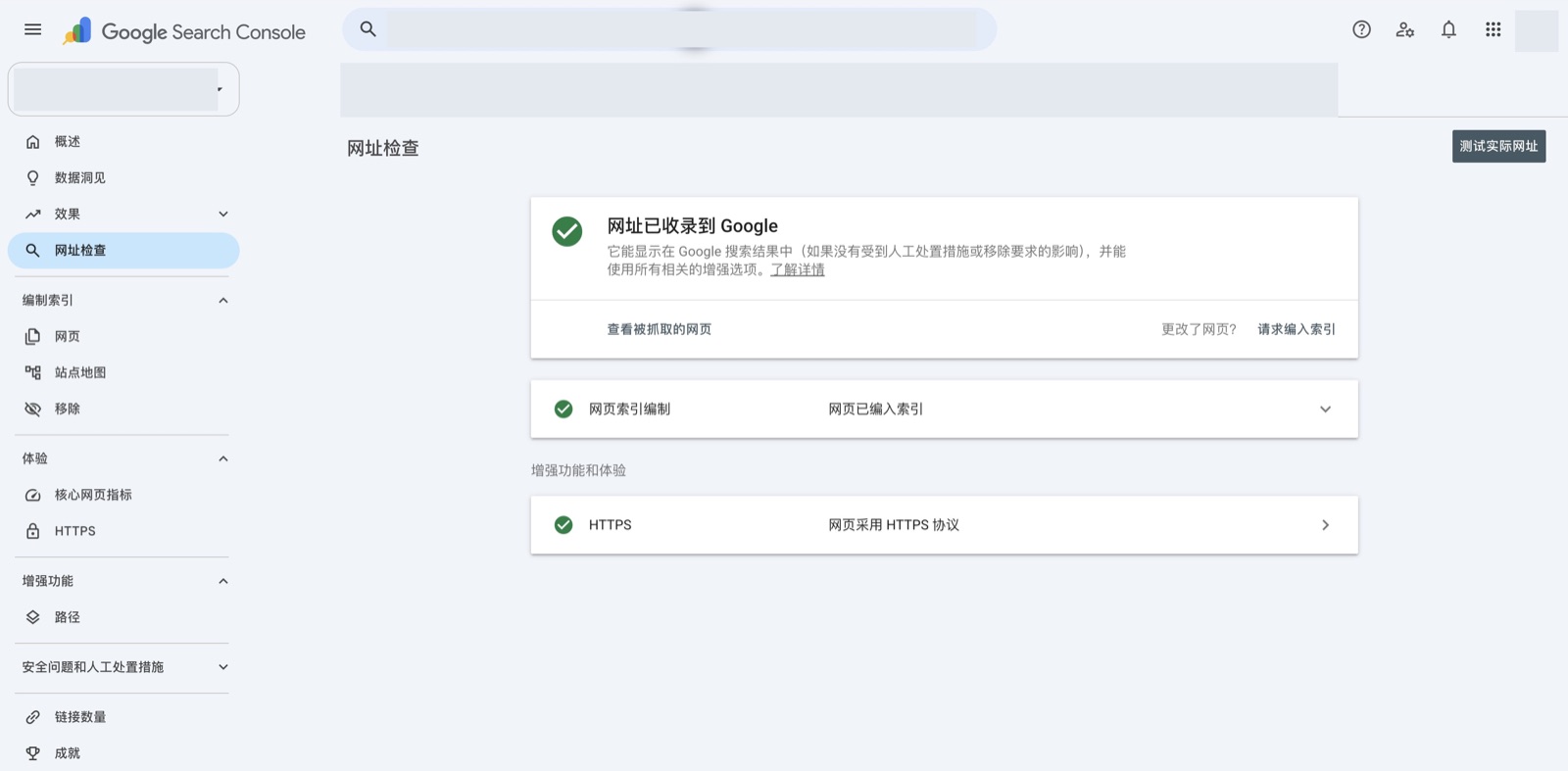Screen dimensions: 1568x771
Task: Open 站点地图 in the sidebar
Action: click(123, 373)
